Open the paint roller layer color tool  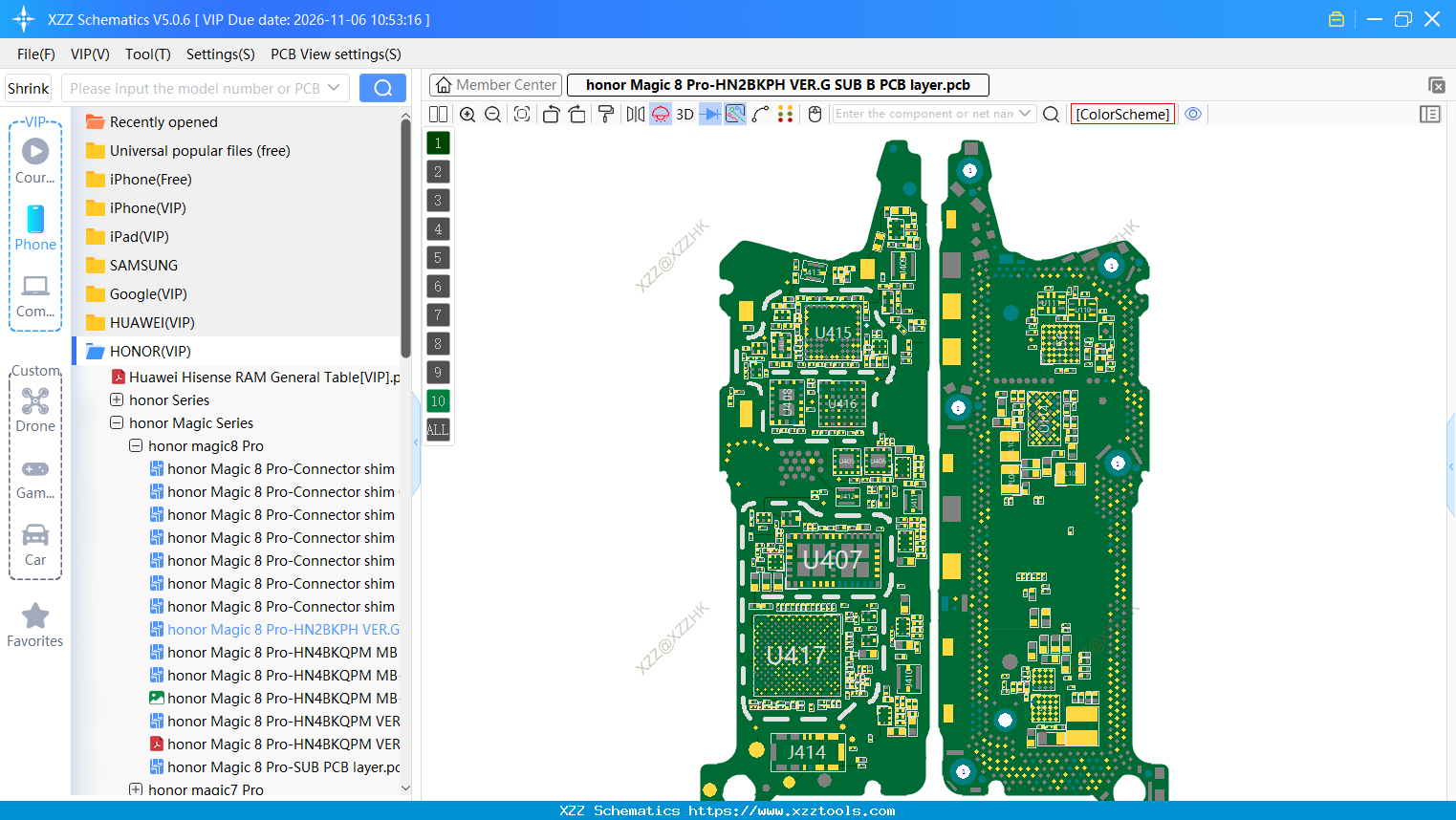605,114
